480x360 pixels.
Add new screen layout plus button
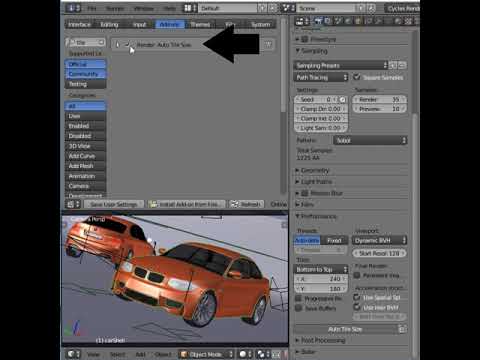pyautogui.click(x=263, y=8)
